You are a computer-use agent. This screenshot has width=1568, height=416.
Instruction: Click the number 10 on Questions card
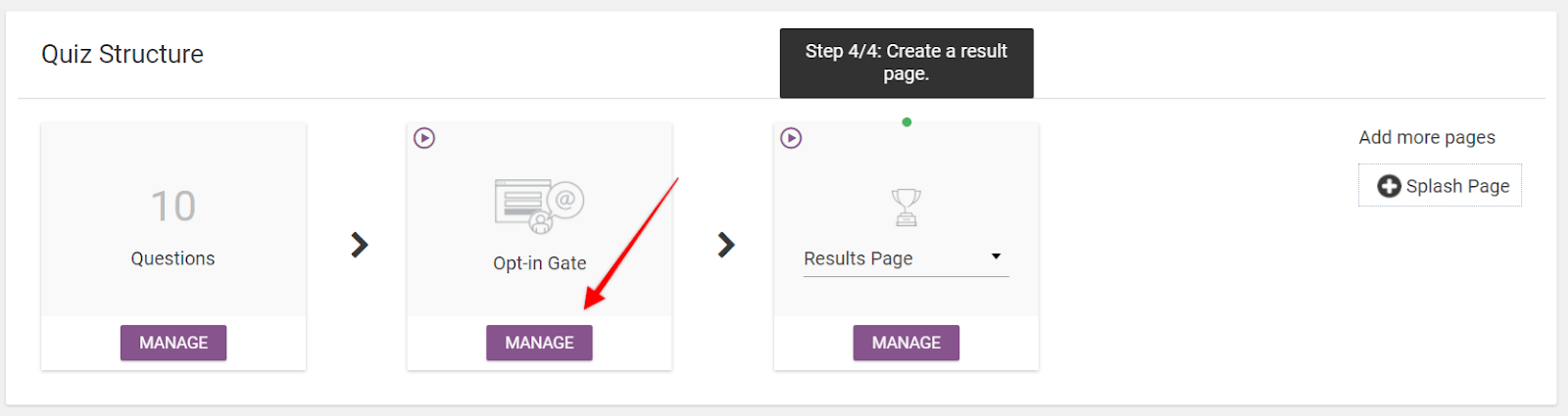[173, 207]
